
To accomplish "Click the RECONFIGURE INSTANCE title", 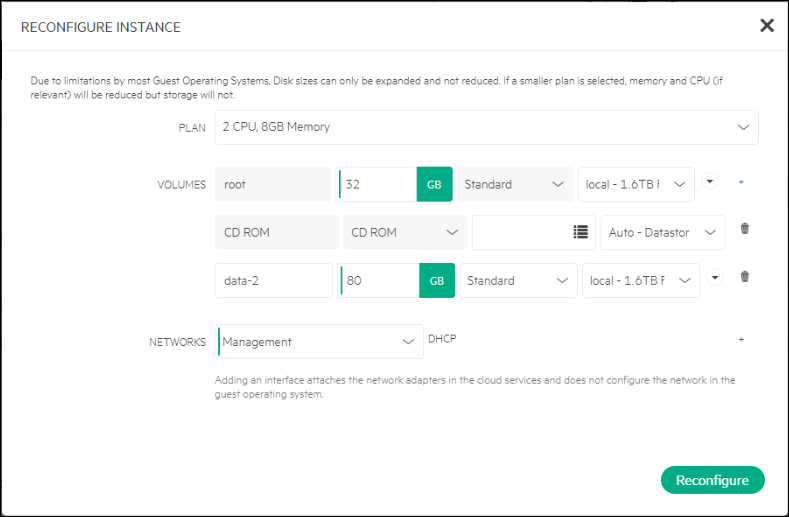I will tap(101, 27).
